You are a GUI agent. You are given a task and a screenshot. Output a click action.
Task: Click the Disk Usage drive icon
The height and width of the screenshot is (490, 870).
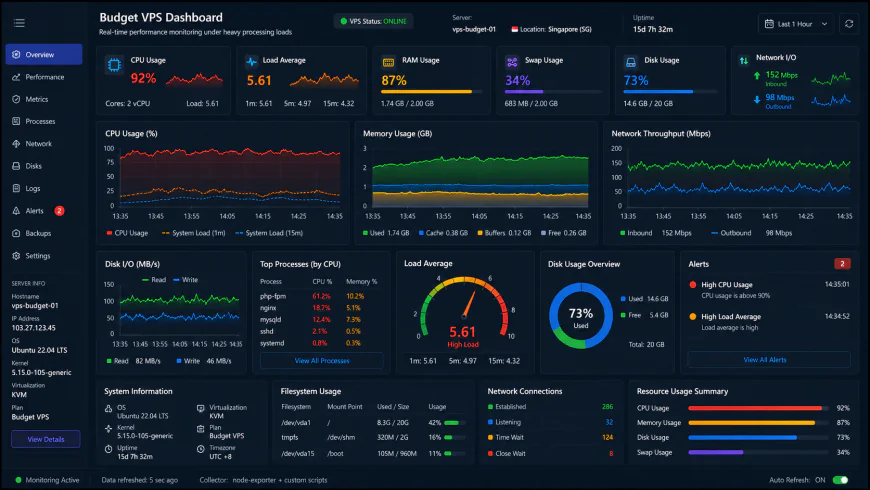pos(631,62)
